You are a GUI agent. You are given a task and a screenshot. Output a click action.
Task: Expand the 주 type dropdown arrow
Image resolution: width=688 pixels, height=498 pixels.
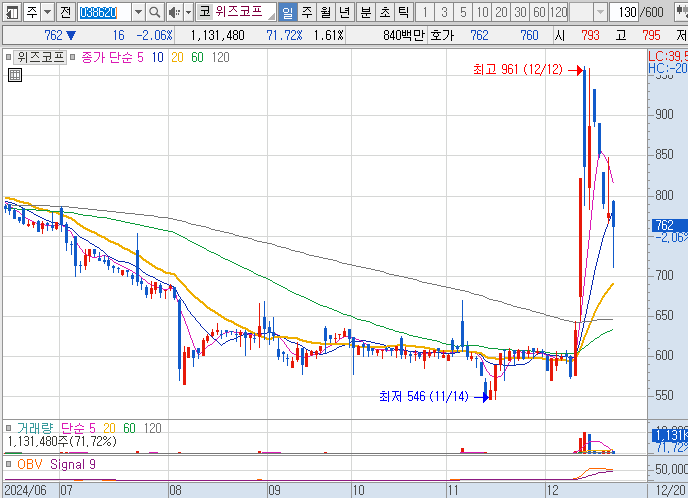point(47,12)
